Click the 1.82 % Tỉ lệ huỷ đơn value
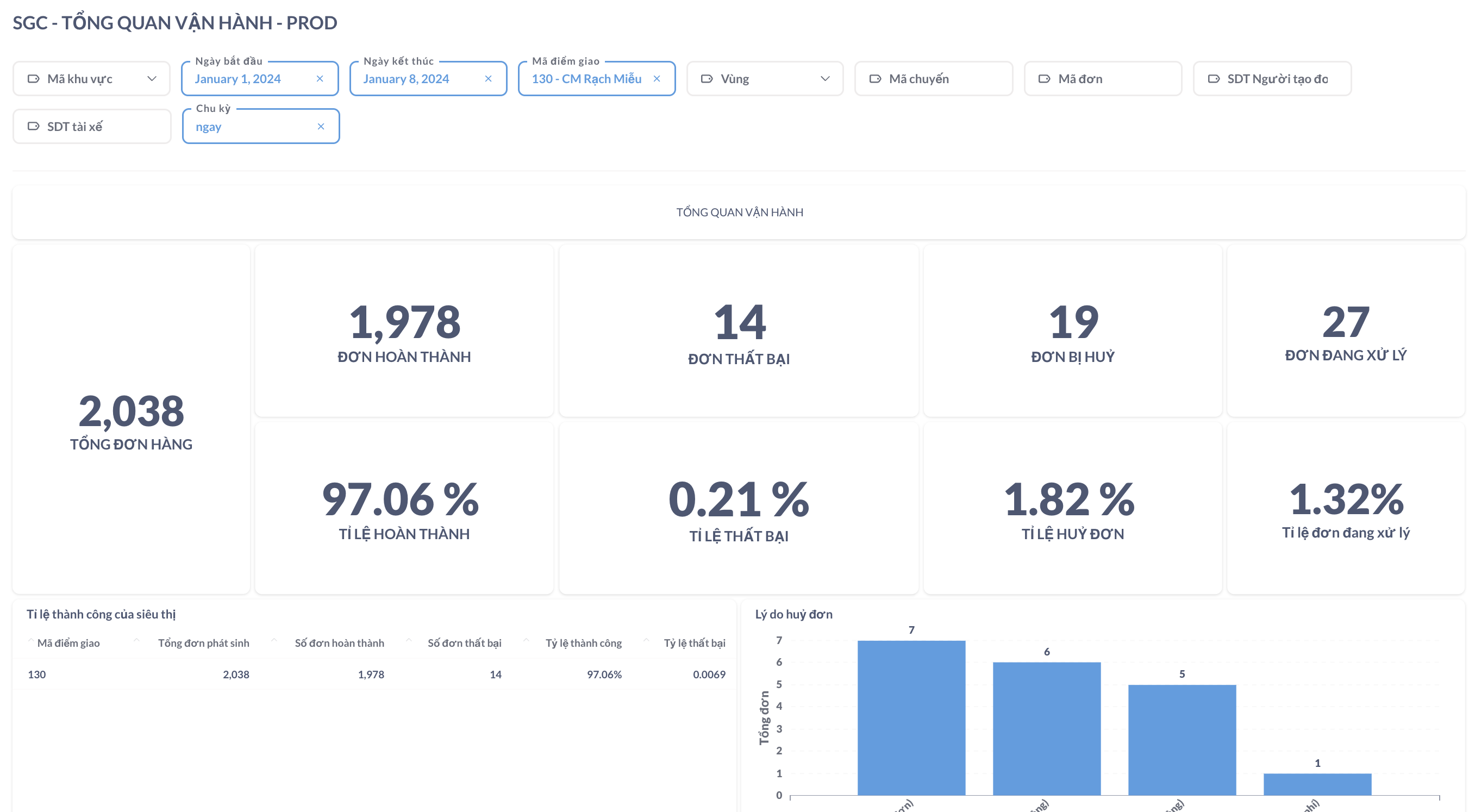Viewport: 1475px width, 812px height. (1070, 499)
